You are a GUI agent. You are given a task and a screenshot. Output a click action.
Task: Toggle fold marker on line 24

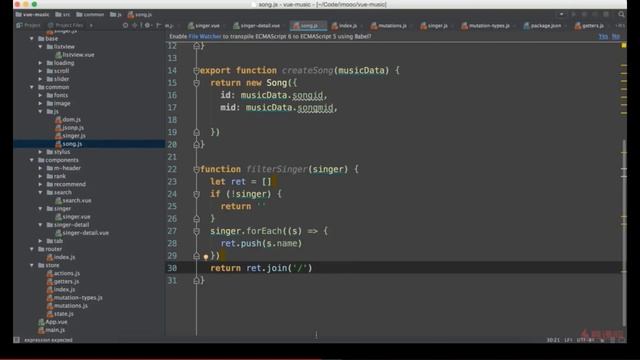coord(196,194)
